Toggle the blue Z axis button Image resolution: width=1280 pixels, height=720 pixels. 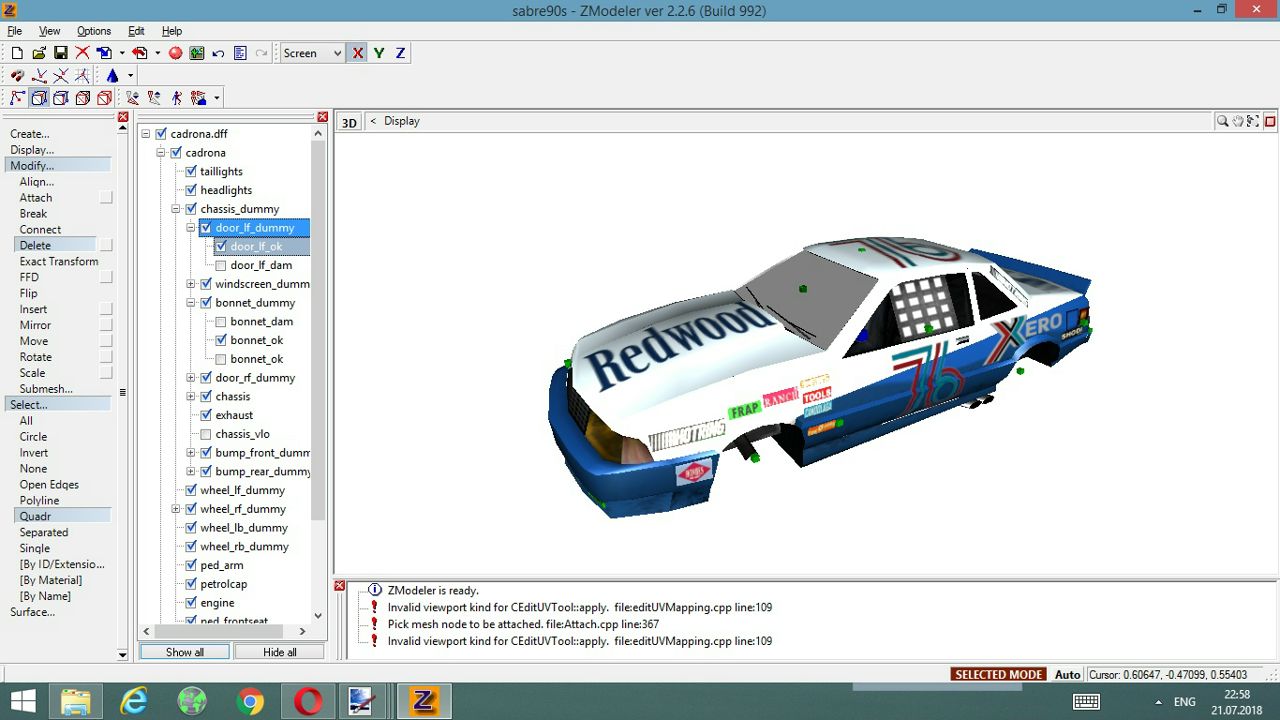click(x=400, y=53)
